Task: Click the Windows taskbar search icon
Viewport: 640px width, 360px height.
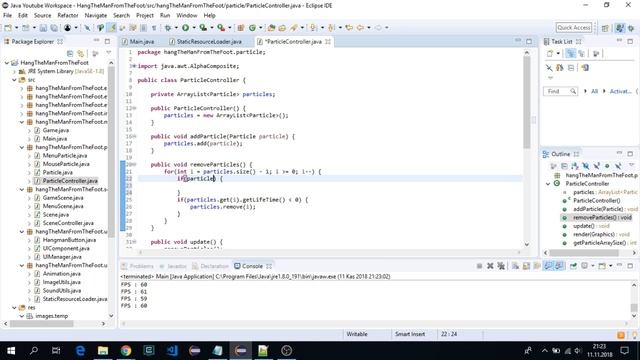Action: point(34,351)
